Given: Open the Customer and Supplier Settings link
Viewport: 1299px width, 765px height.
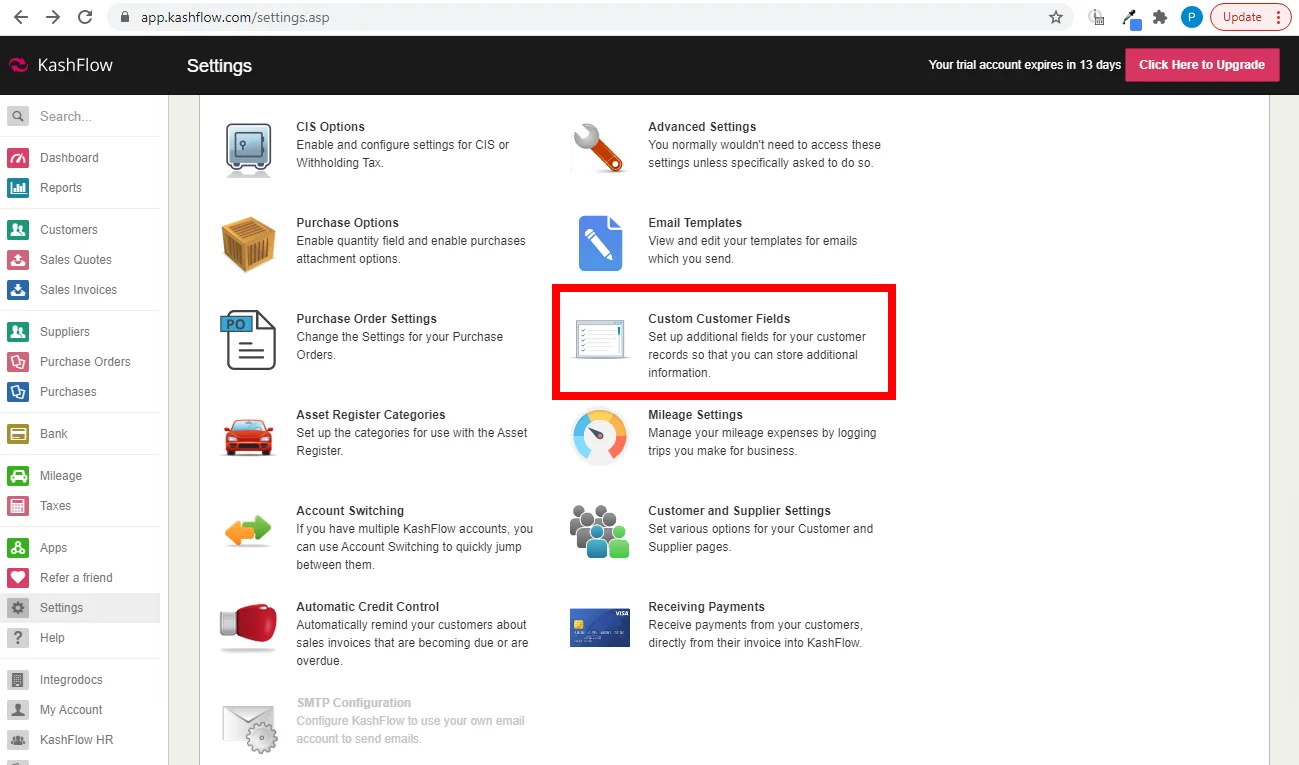Looking at the screenshot, I should pyautogui.click(x=739, y=511).
